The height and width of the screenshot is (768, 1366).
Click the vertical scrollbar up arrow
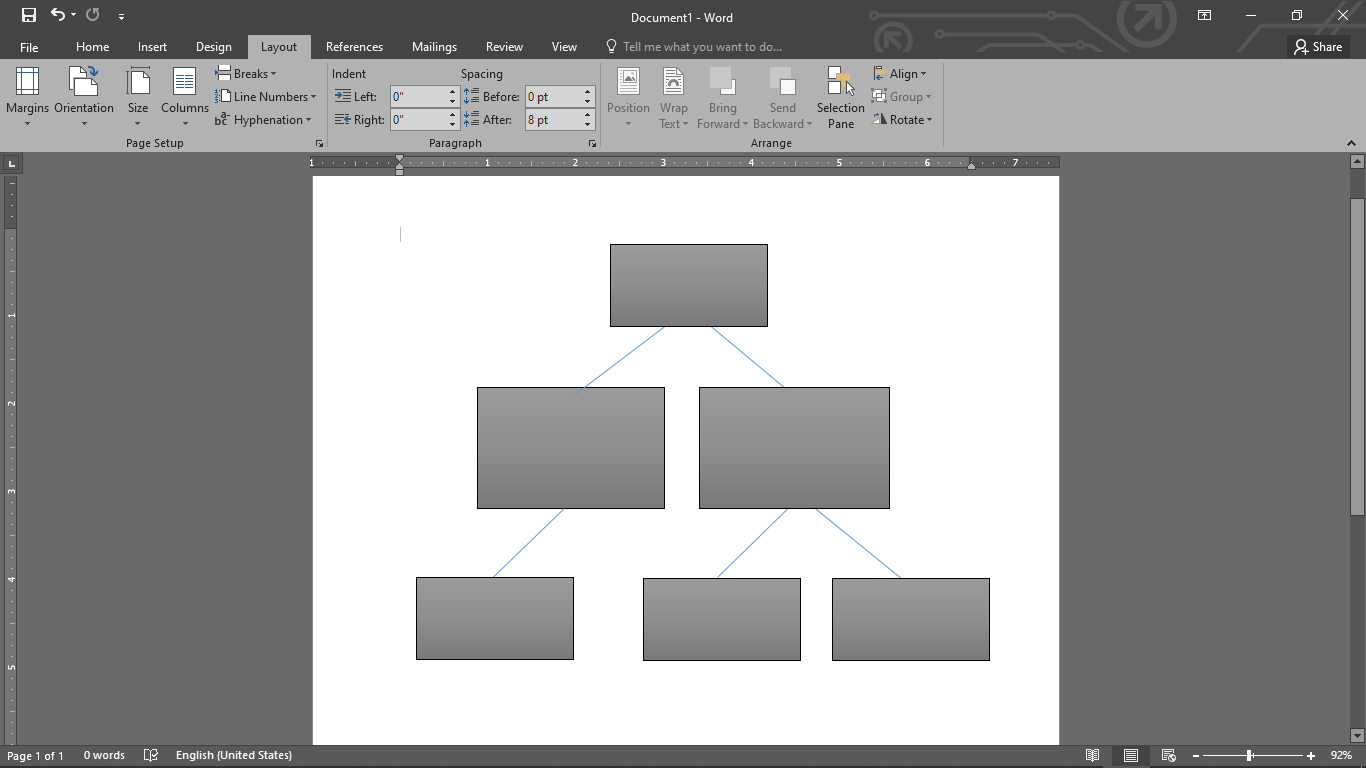point(1357,161)
